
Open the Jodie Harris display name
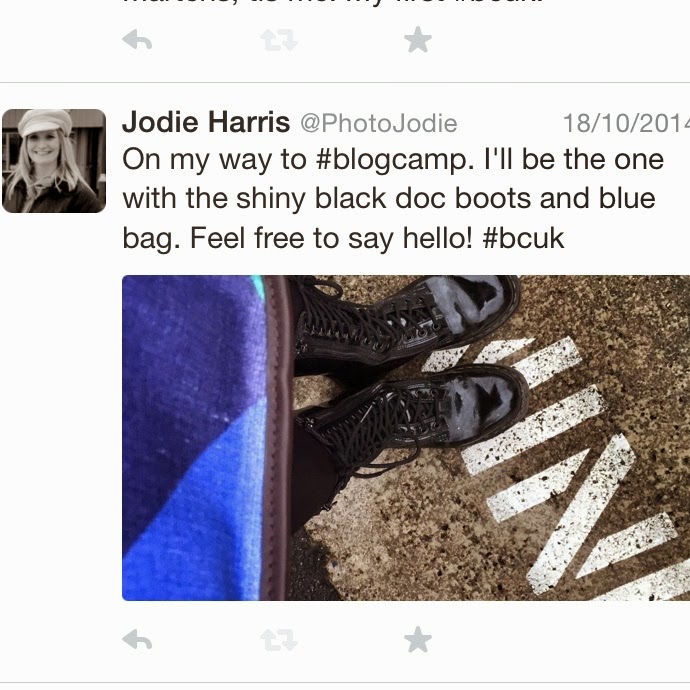206,122
